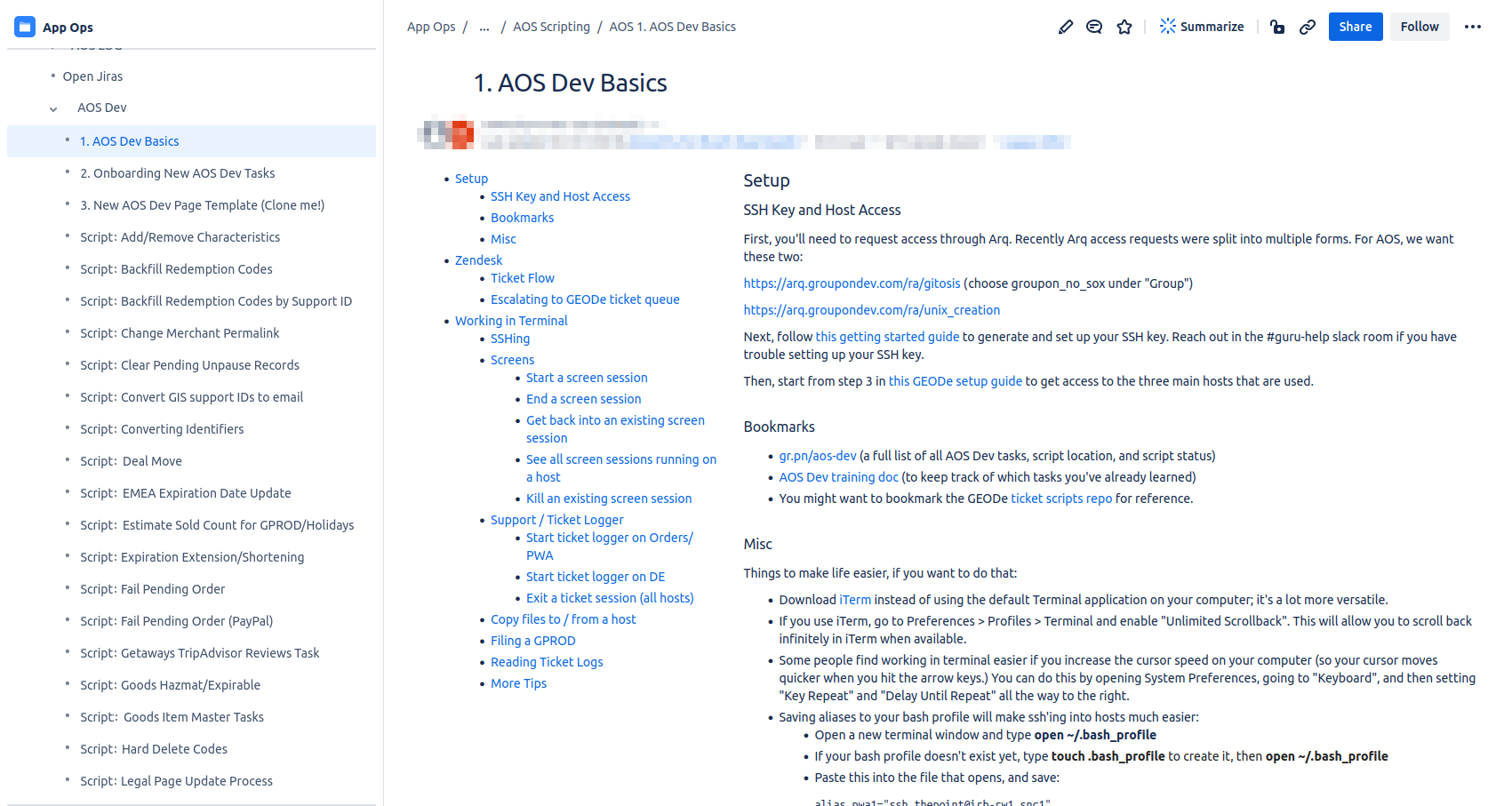
Task: Open the arq gitosis link
Action: coord(852,283)
